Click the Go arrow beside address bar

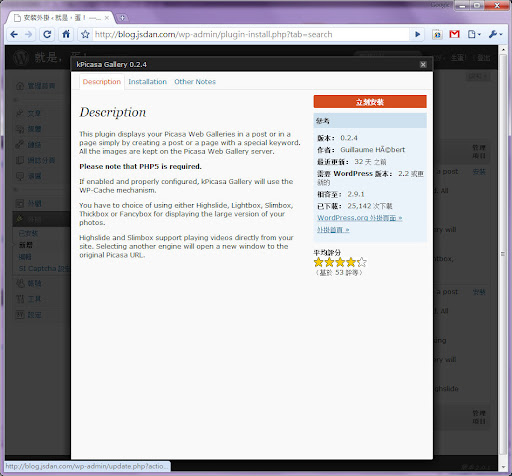(417, 34)
